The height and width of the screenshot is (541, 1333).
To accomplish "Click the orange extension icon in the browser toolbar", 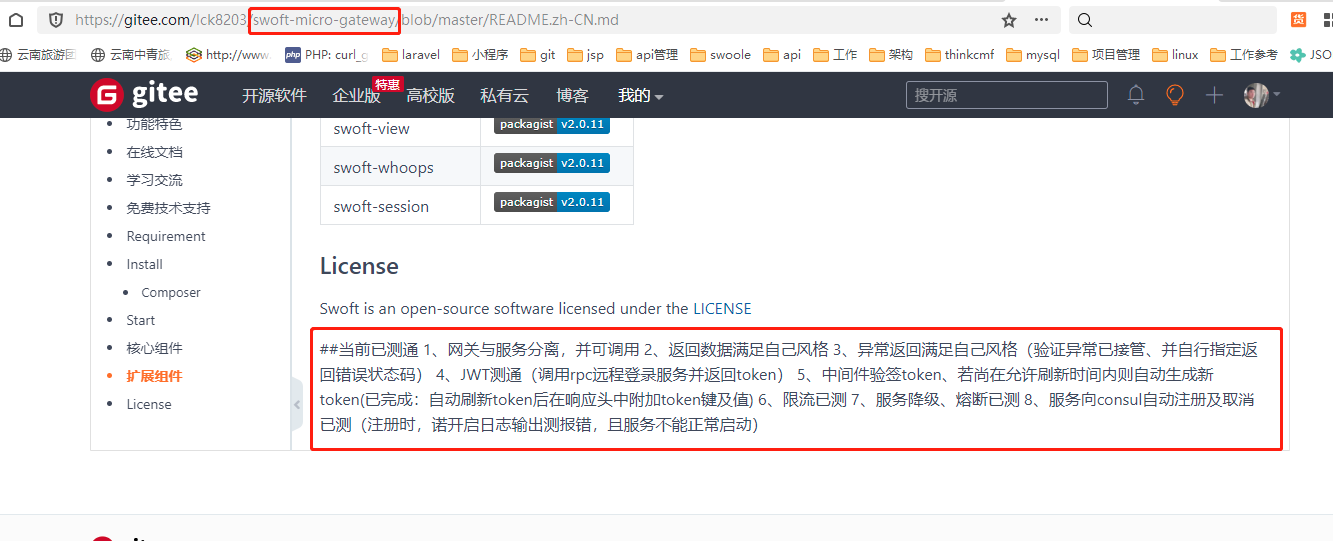I will (1298, 20).
